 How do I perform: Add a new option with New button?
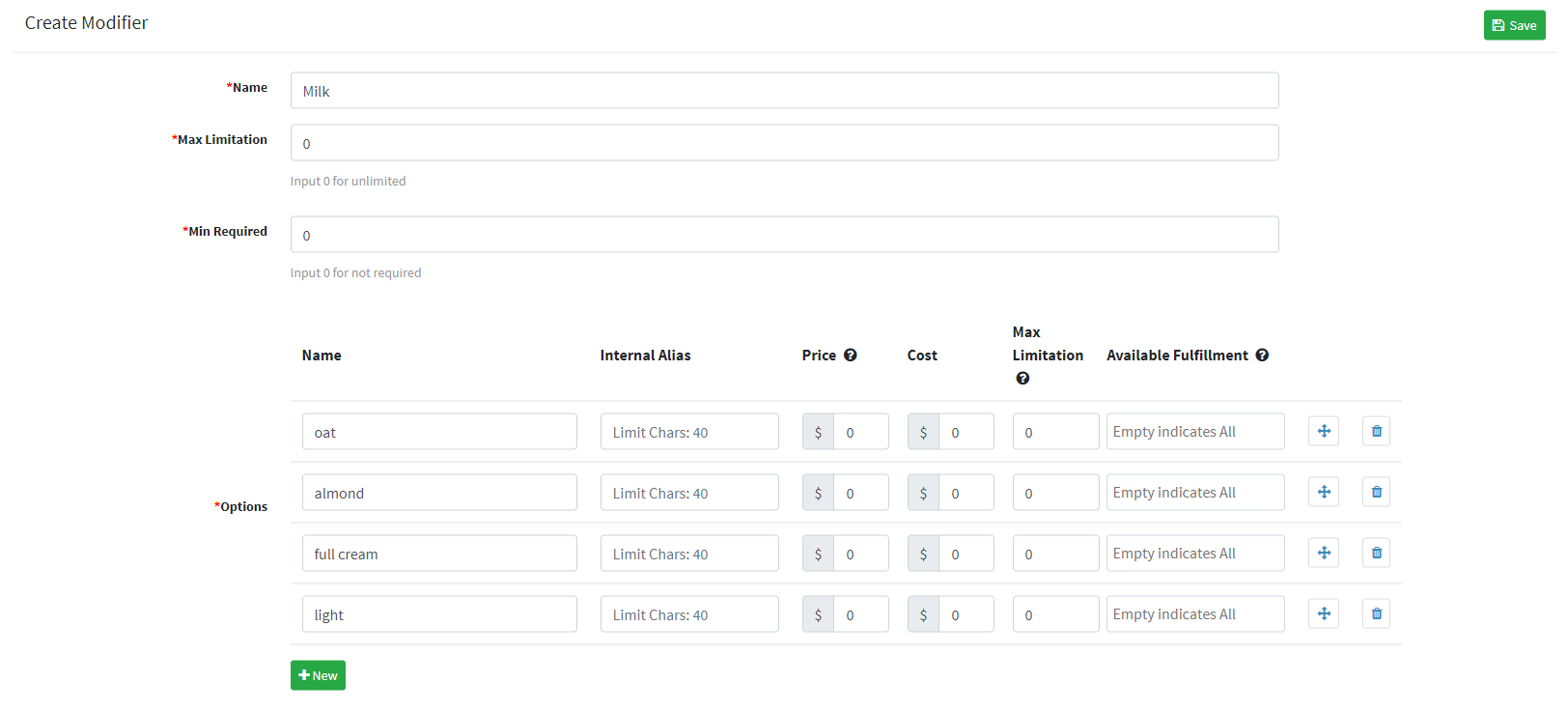click(318, 675)
